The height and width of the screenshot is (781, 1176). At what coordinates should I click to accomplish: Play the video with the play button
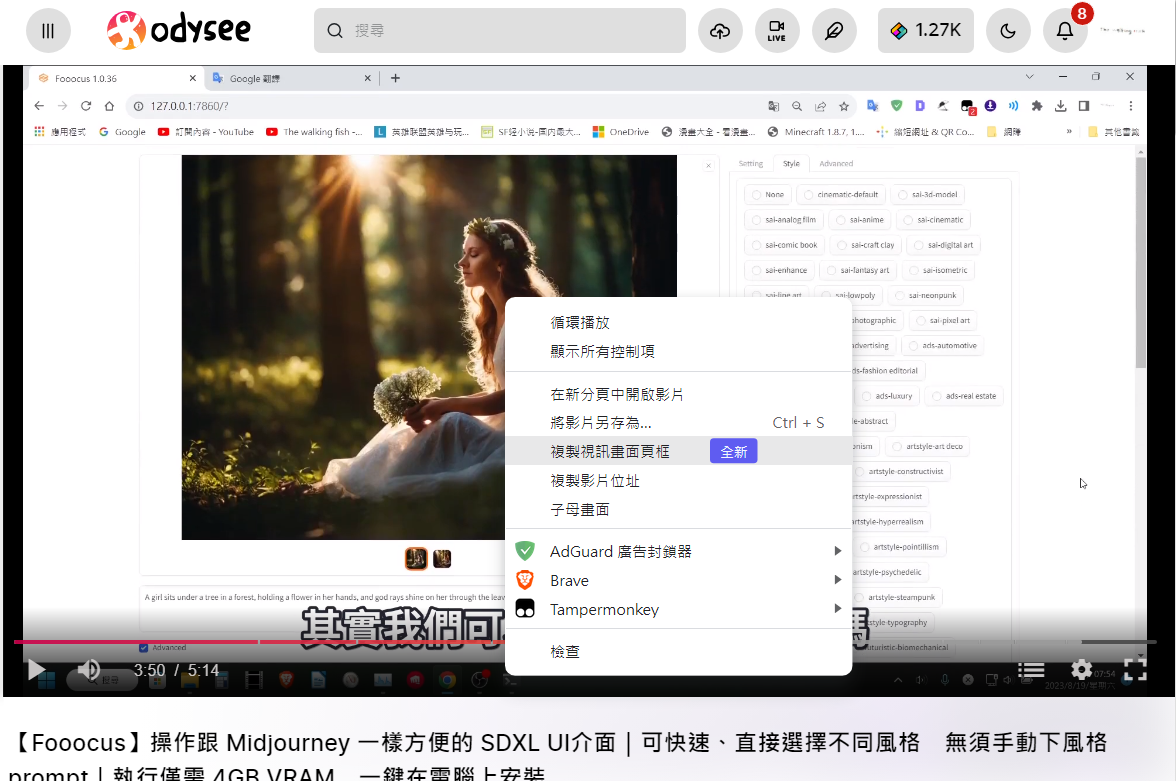click(36, 670)
